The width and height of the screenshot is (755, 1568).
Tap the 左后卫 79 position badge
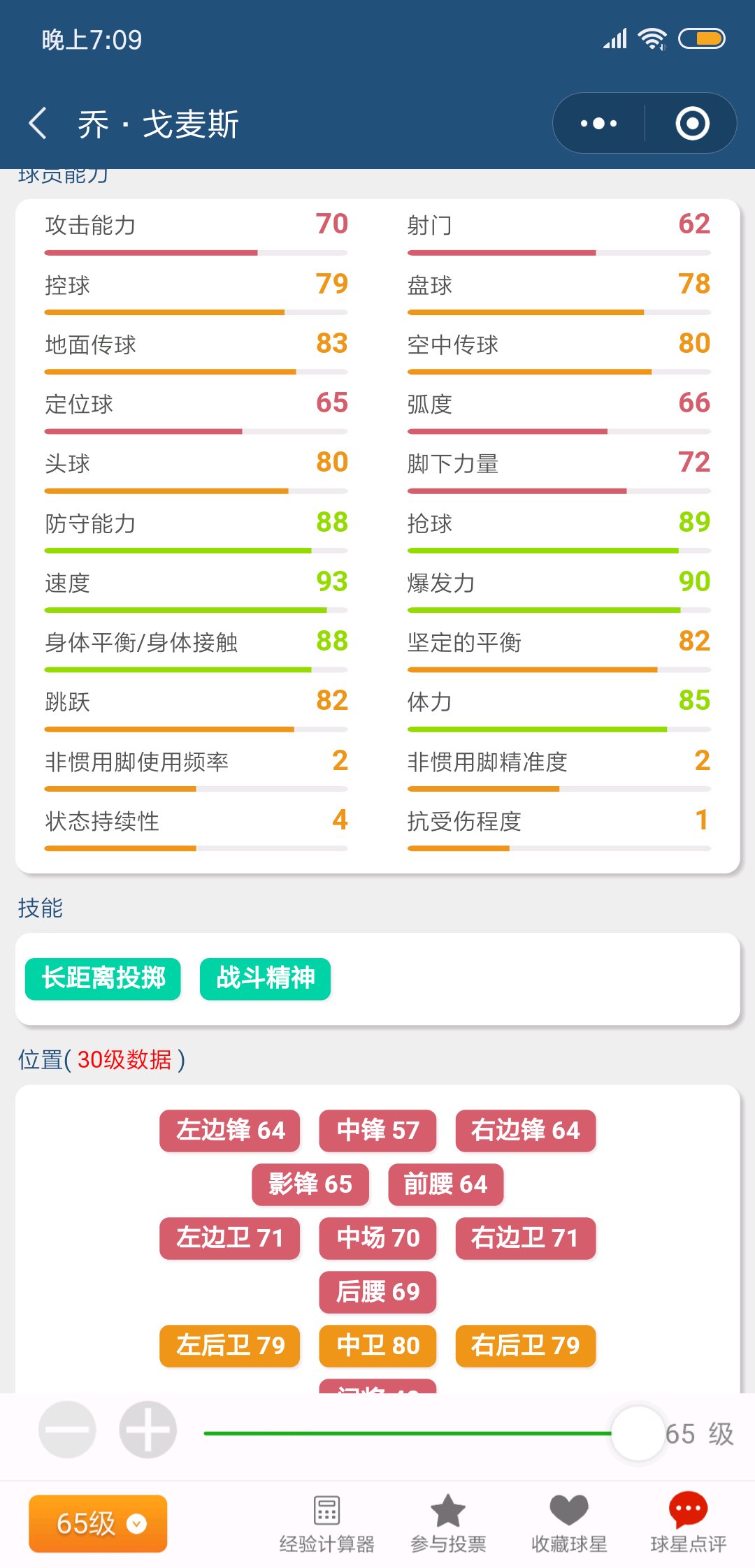coord(229,1345)
